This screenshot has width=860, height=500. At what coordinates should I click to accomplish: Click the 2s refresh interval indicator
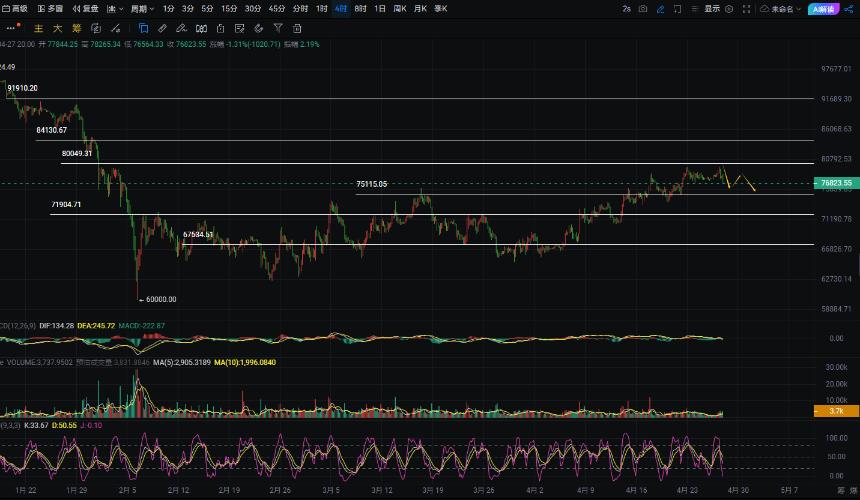[x=626, y=9]
